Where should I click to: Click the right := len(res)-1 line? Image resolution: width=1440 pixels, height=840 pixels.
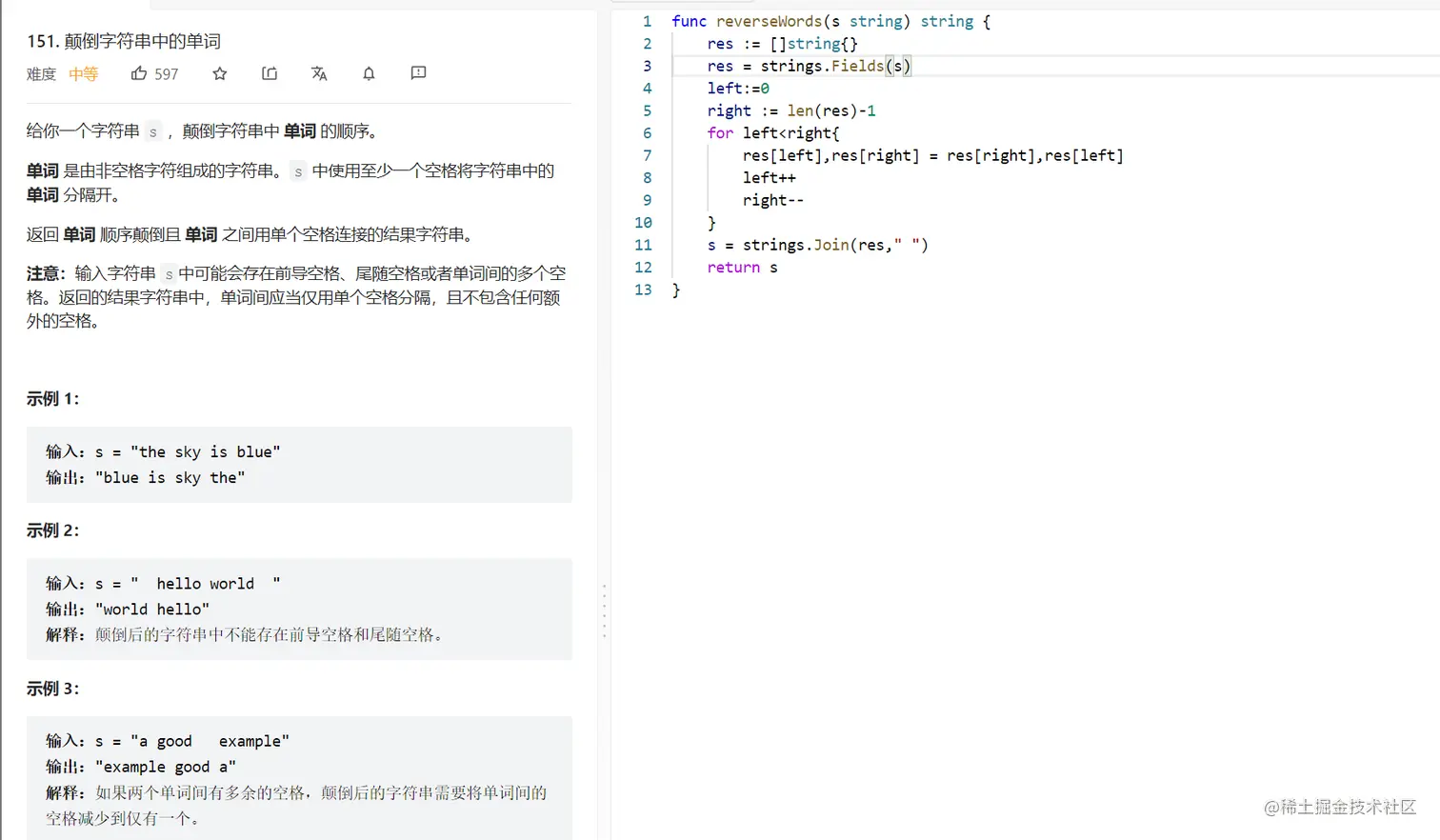coord(791,110)
